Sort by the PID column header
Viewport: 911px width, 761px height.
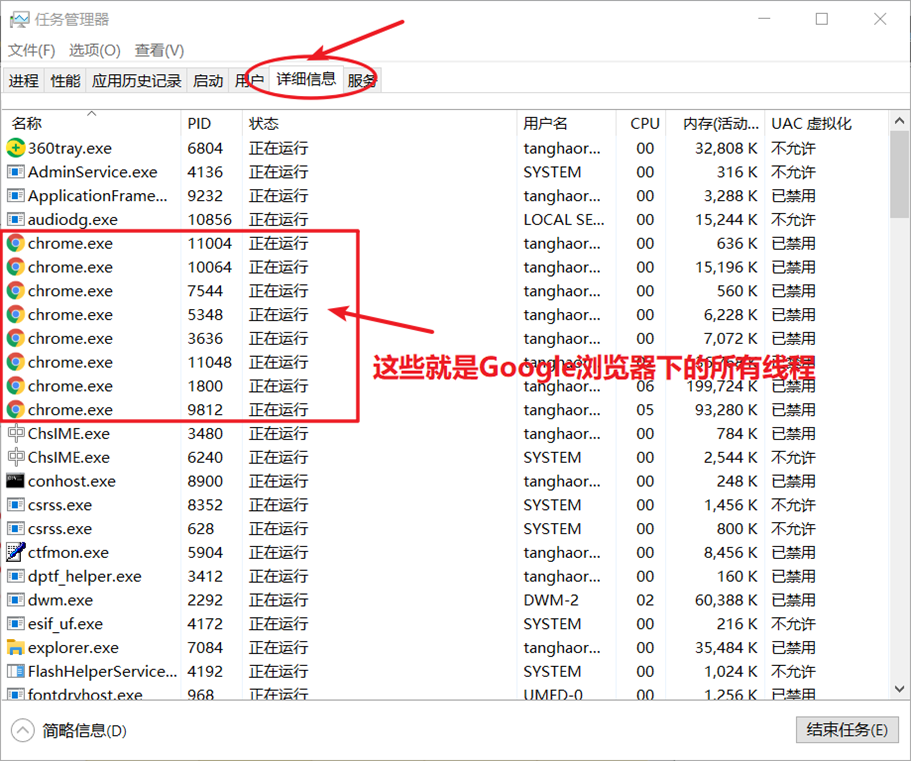(x=211, y=123)
